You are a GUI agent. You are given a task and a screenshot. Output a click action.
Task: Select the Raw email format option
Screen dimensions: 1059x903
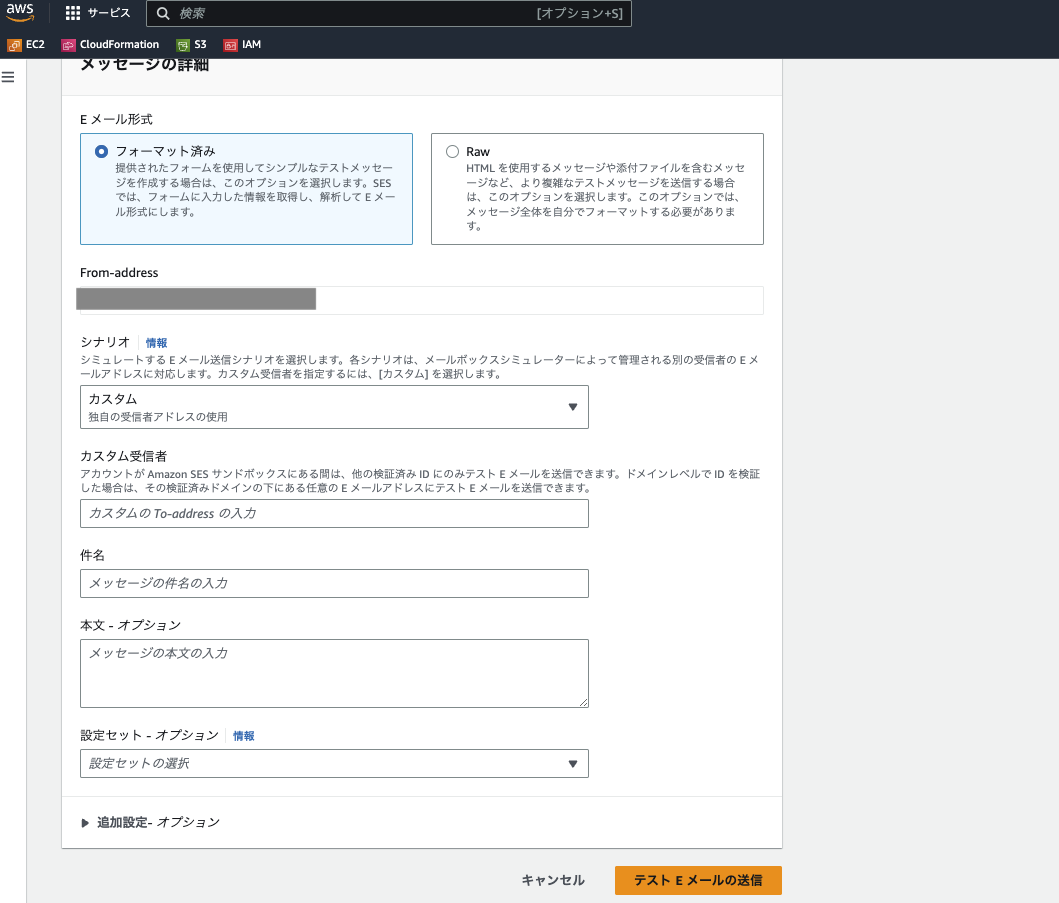[453, 151]
